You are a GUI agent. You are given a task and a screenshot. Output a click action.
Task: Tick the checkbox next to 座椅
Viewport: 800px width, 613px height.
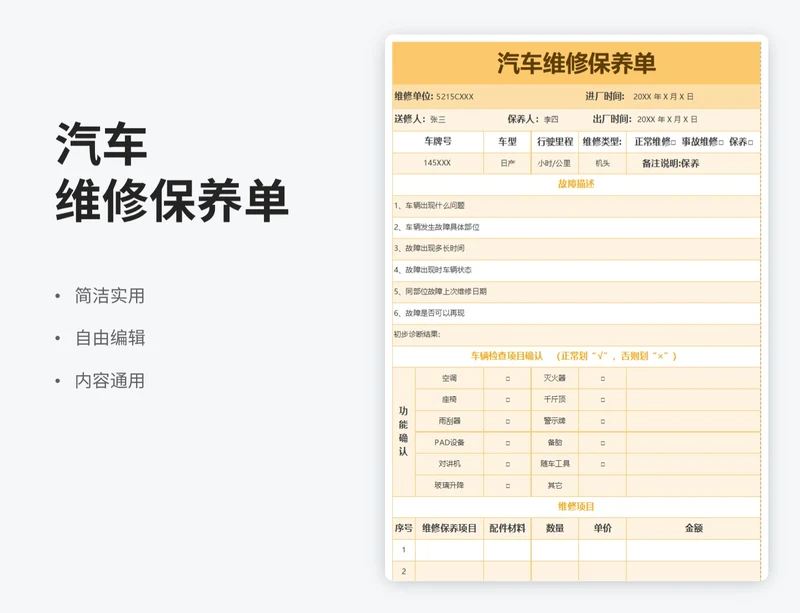(x=508, y=400)
